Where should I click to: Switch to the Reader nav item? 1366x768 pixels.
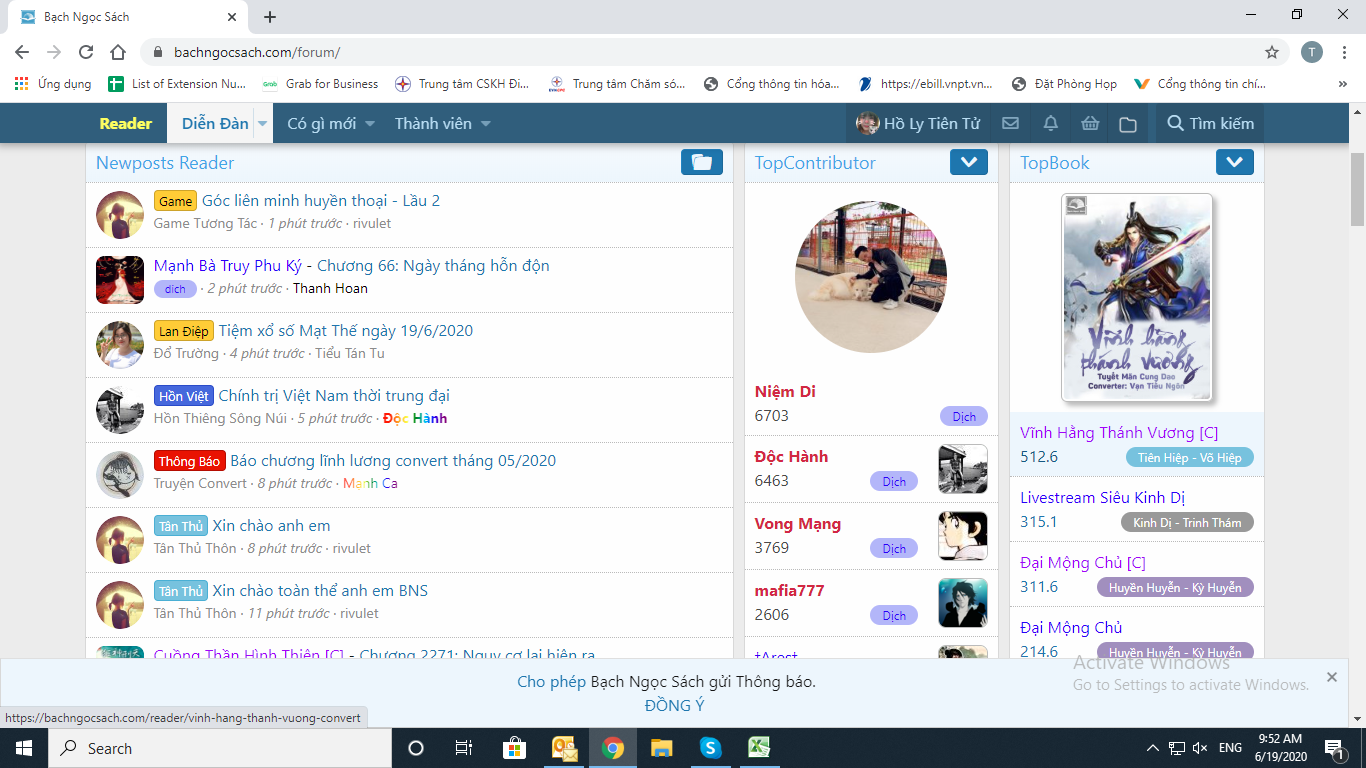126,124
